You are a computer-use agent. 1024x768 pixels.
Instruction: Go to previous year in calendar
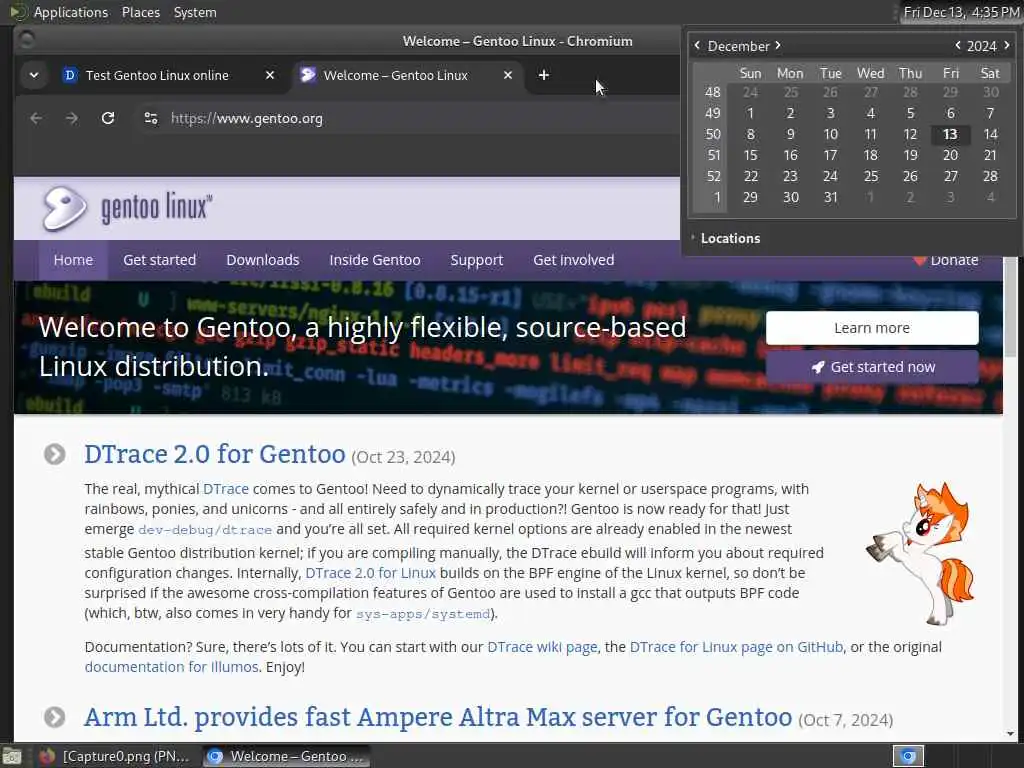click(957, 46)
